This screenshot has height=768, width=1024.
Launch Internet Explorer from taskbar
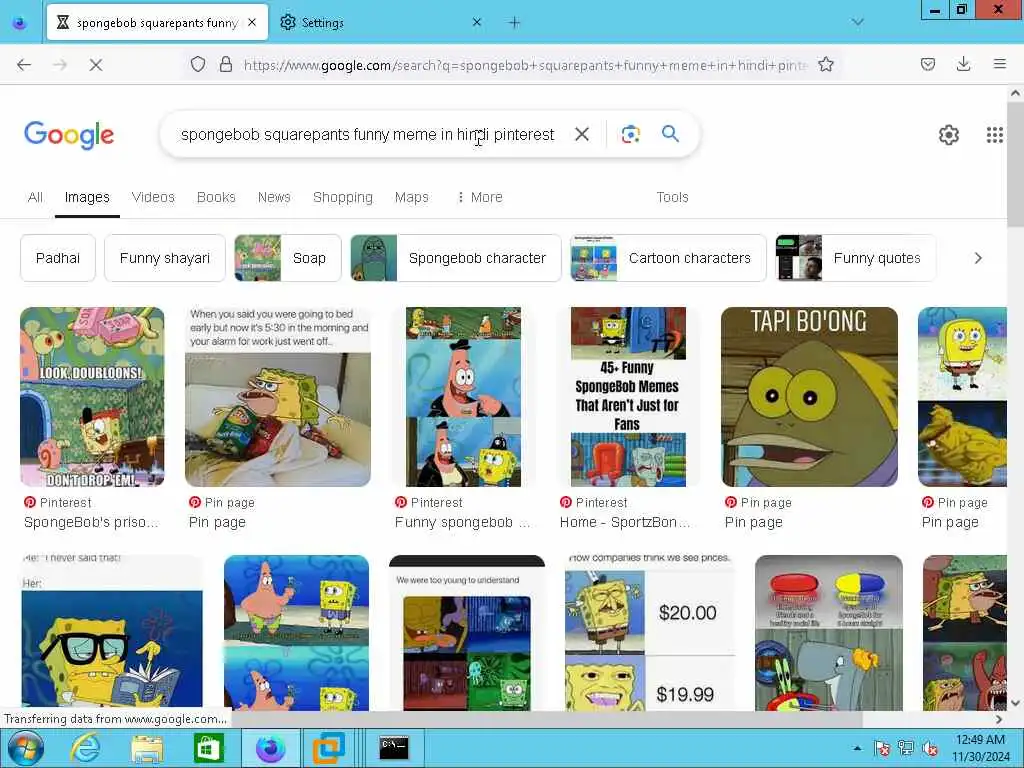coord(86,748)
